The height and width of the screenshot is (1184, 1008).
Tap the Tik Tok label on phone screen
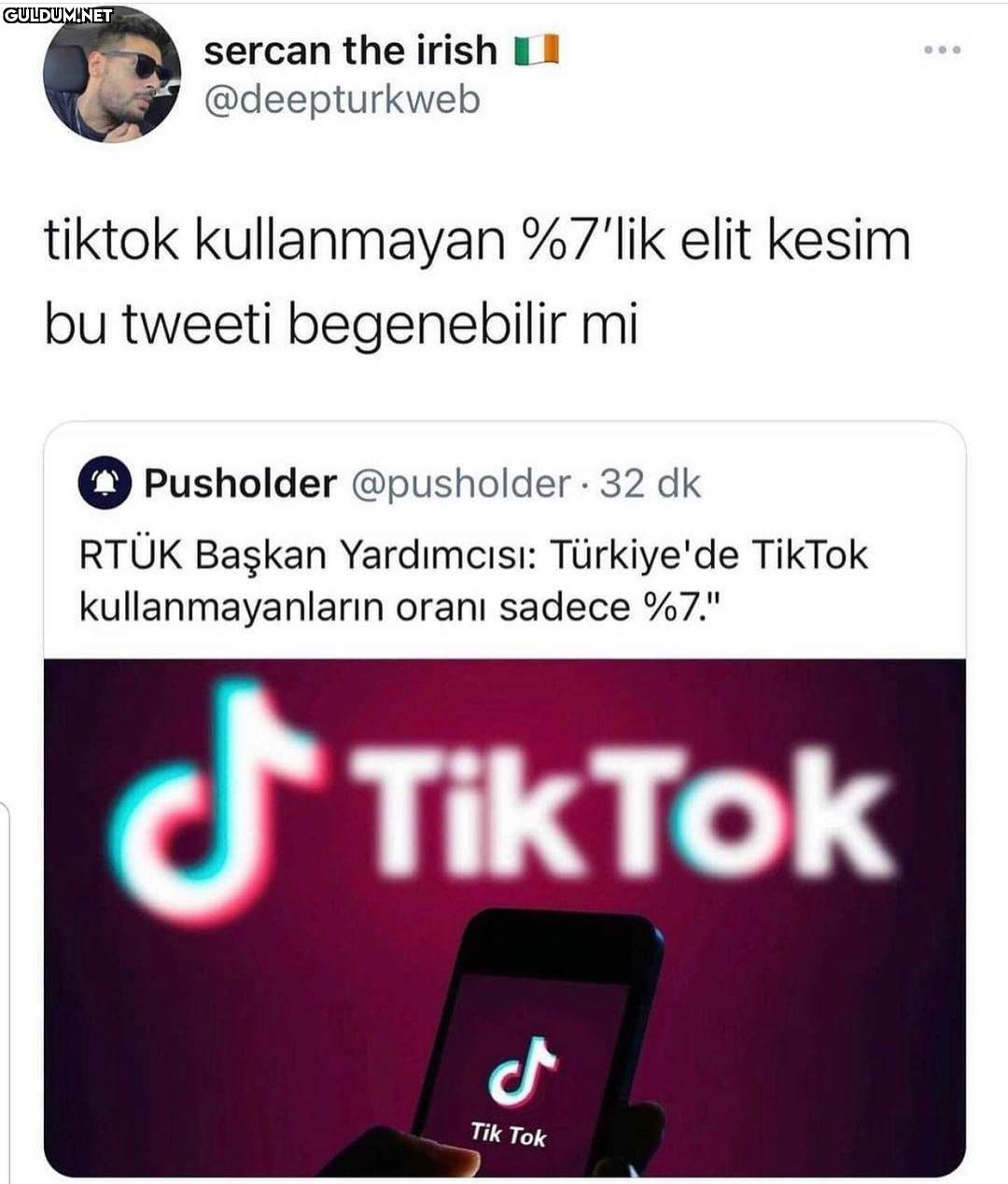(x=508, y=1135)
